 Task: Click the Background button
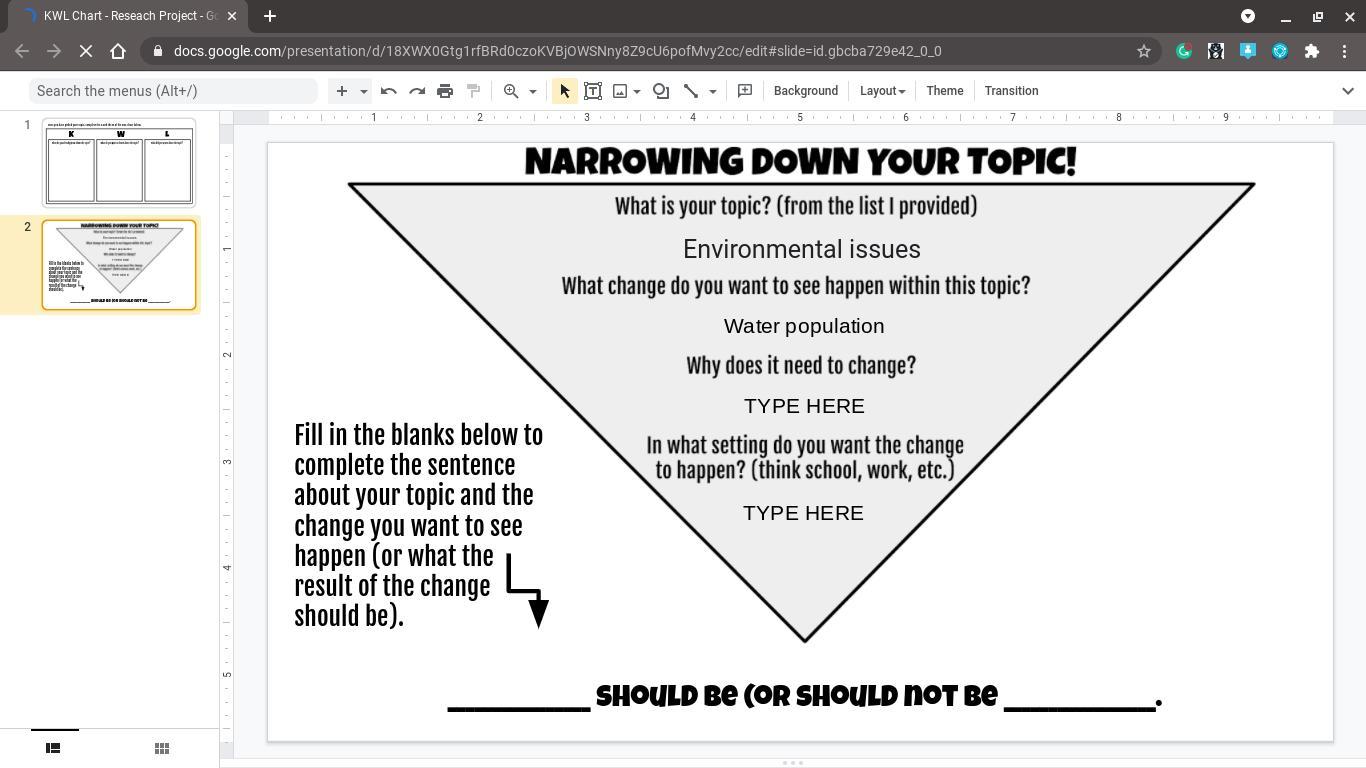tap(805, 91)
